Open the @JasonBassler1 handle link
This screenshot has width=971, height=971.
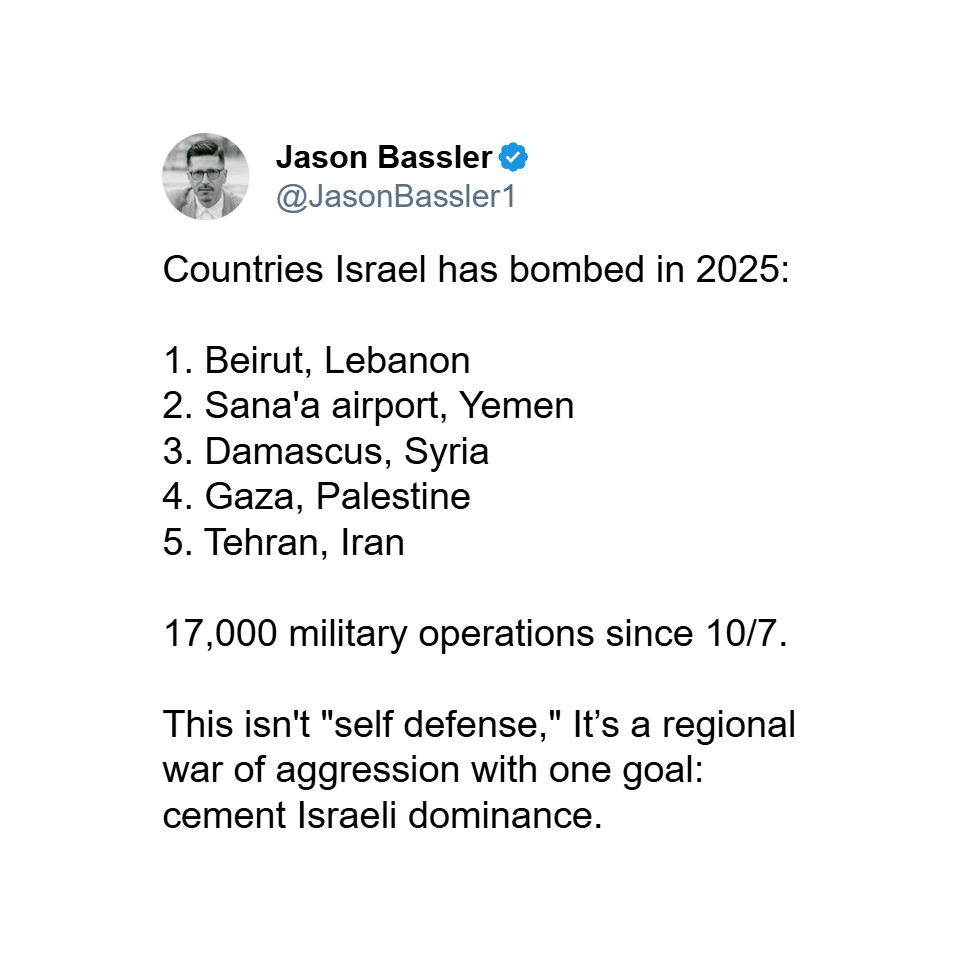pyautogui.click(x=396, y=197)
